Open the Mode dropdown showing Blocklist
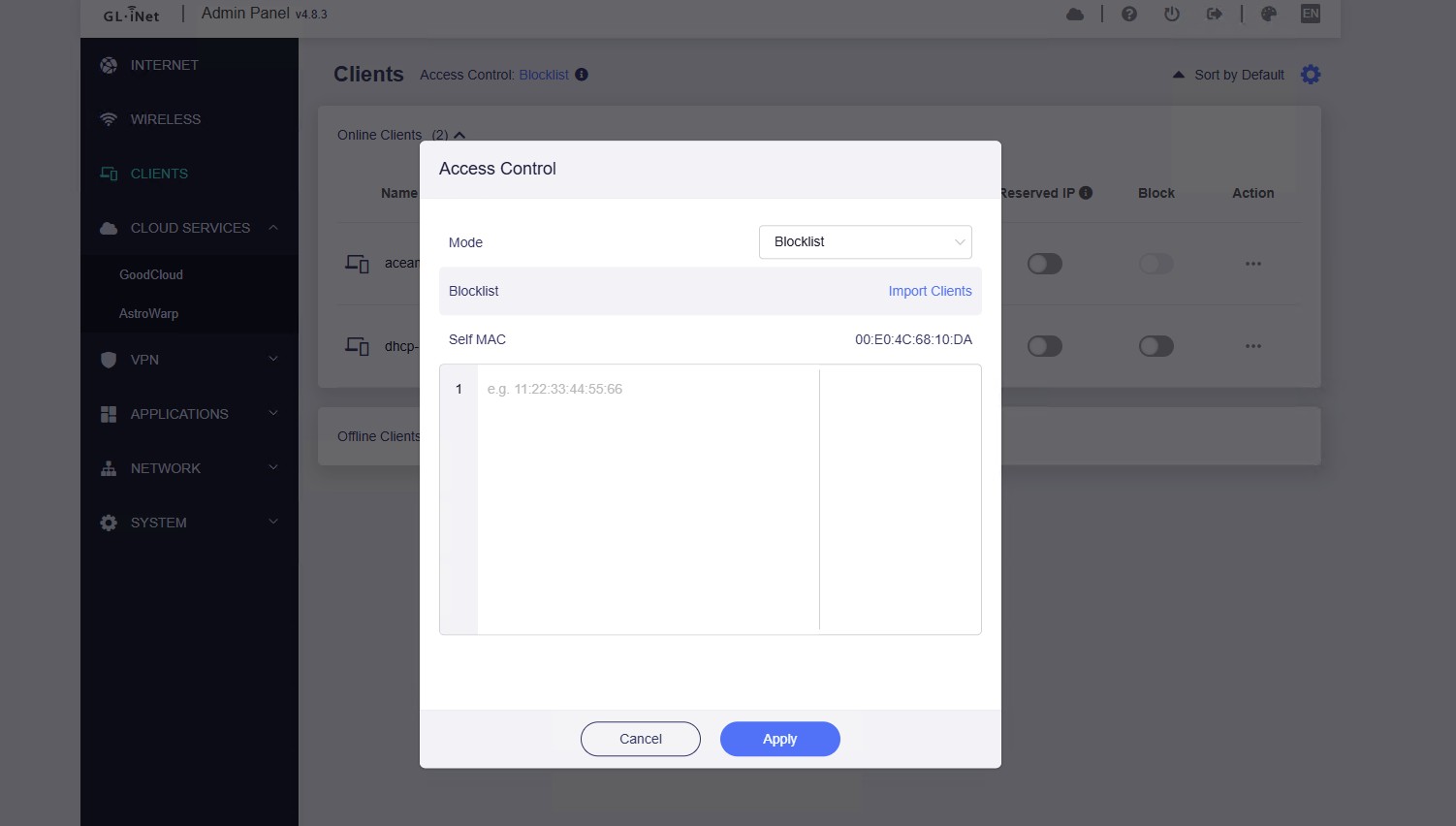Image resolution: width=1456 pixels, height=826 pixels. (x=866, y=242)
